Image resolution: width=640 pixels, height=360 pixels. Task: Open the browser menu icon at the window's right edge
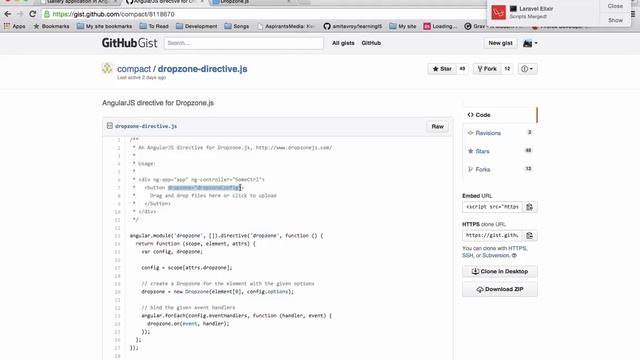click(x=633, y=14)
